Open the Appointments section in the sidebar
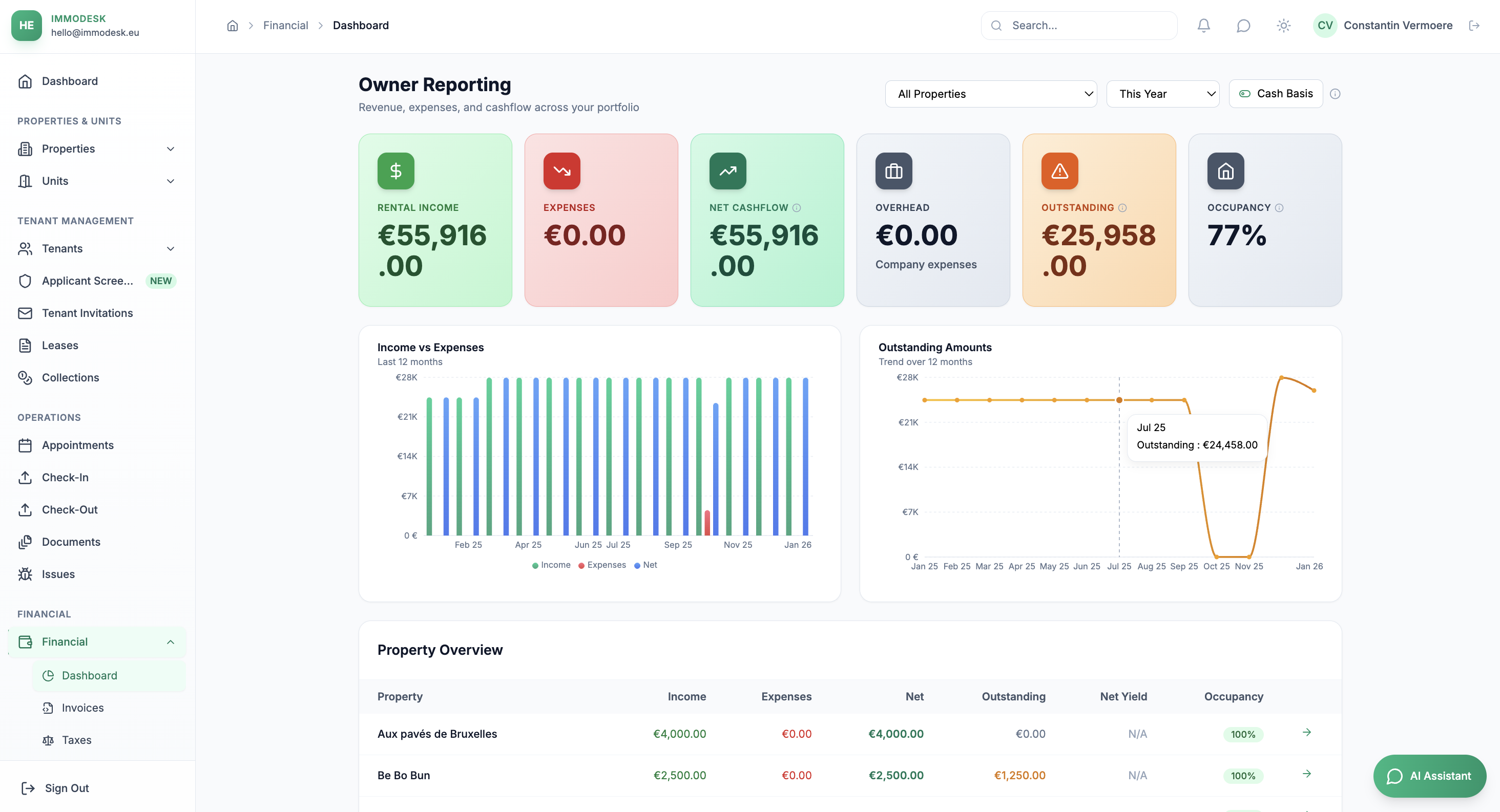The image size is (1500, 812). coord(78,445)
